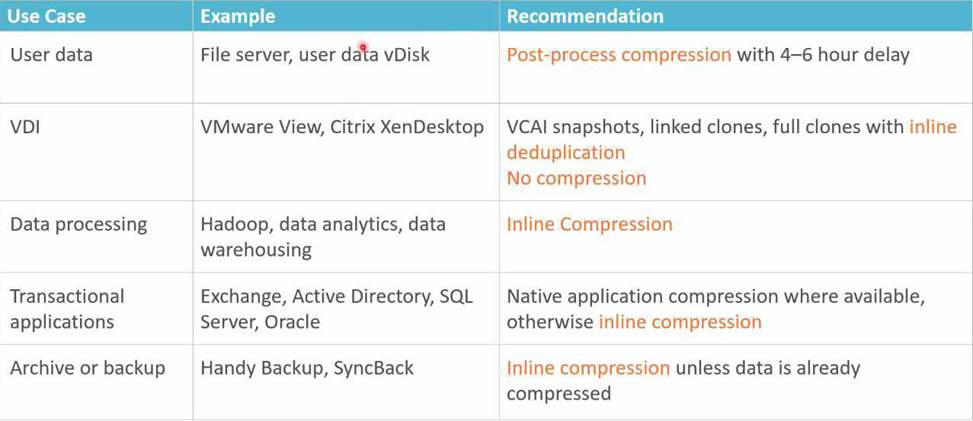Open the orange "No compression" text
The height and width of the screenshot is (421, 973).
(x=576, y=178)
